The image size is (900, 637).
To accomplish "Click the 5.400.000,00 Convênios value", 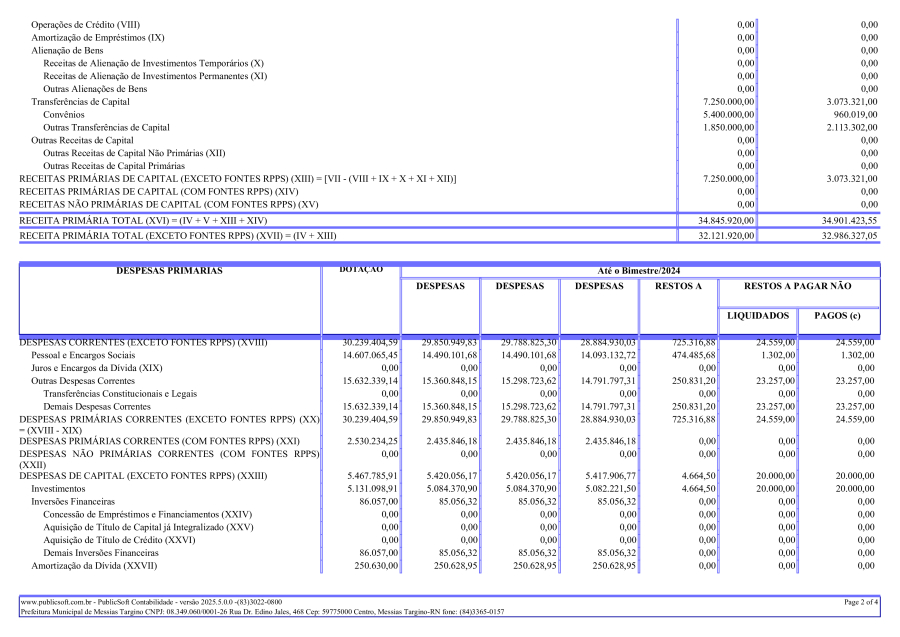I will tap(728, 115).
